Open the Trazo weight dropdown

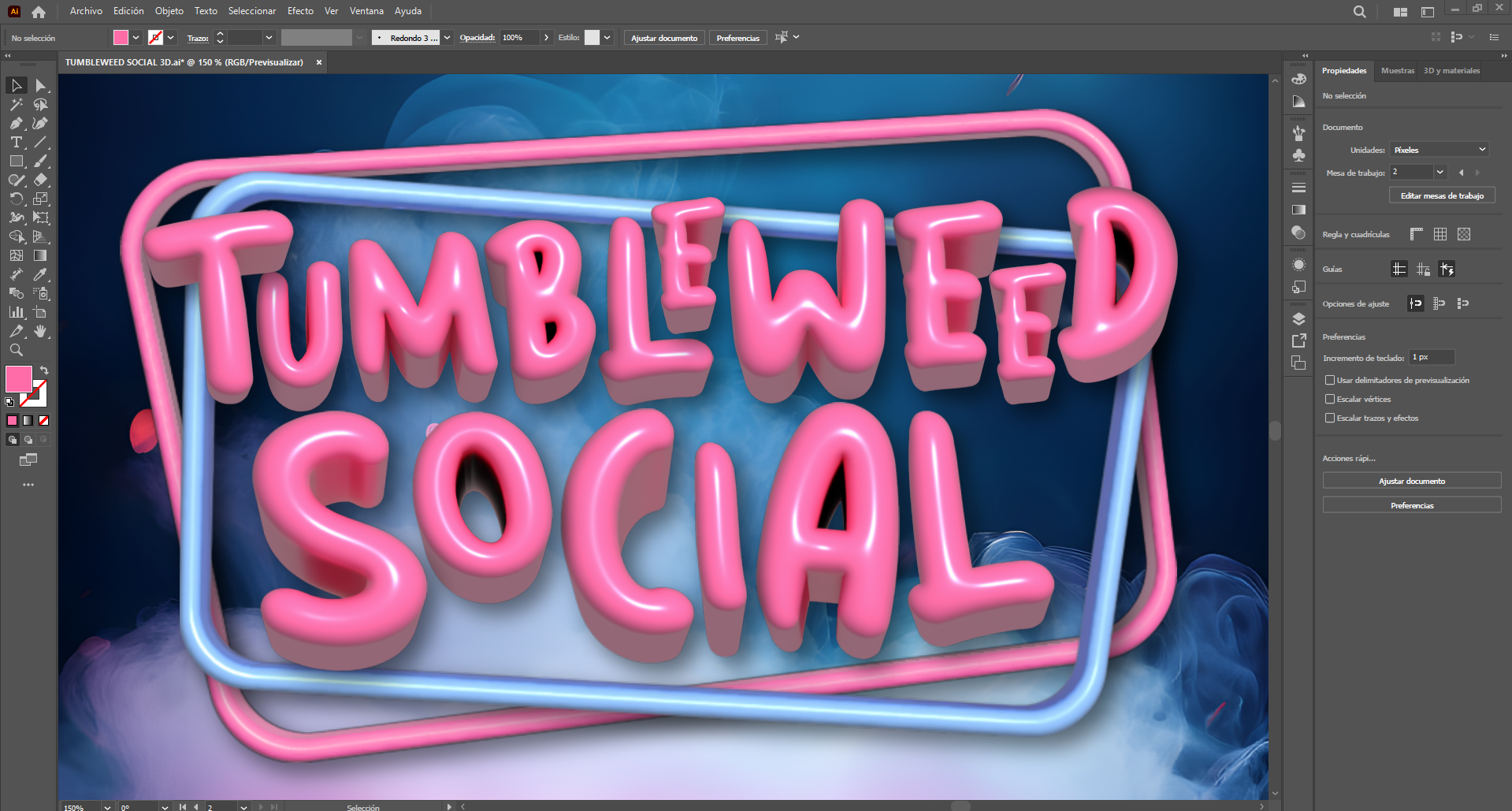[269, 37]
